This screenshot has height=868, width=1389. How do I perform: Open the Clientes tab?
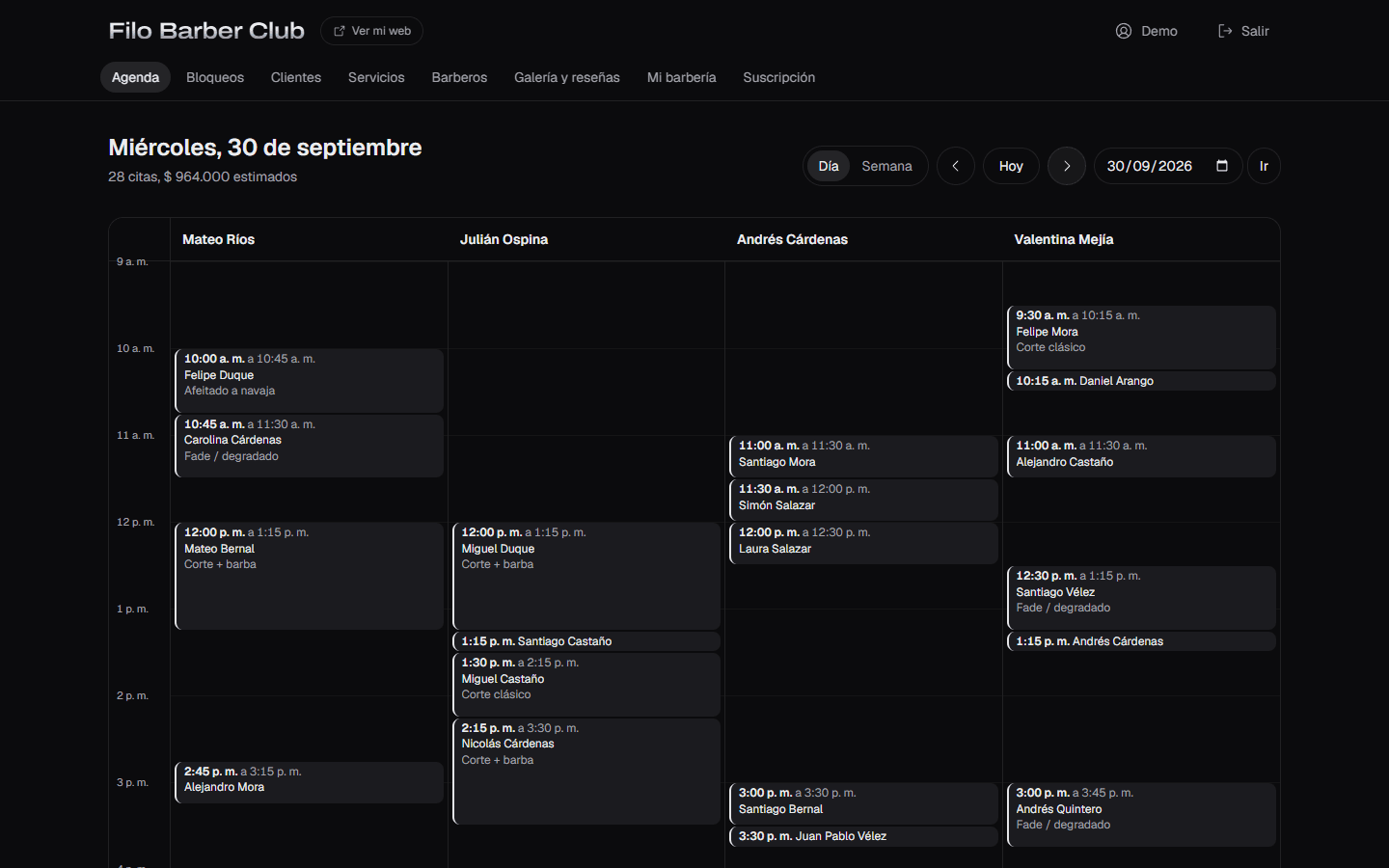(x=296, y=77)
